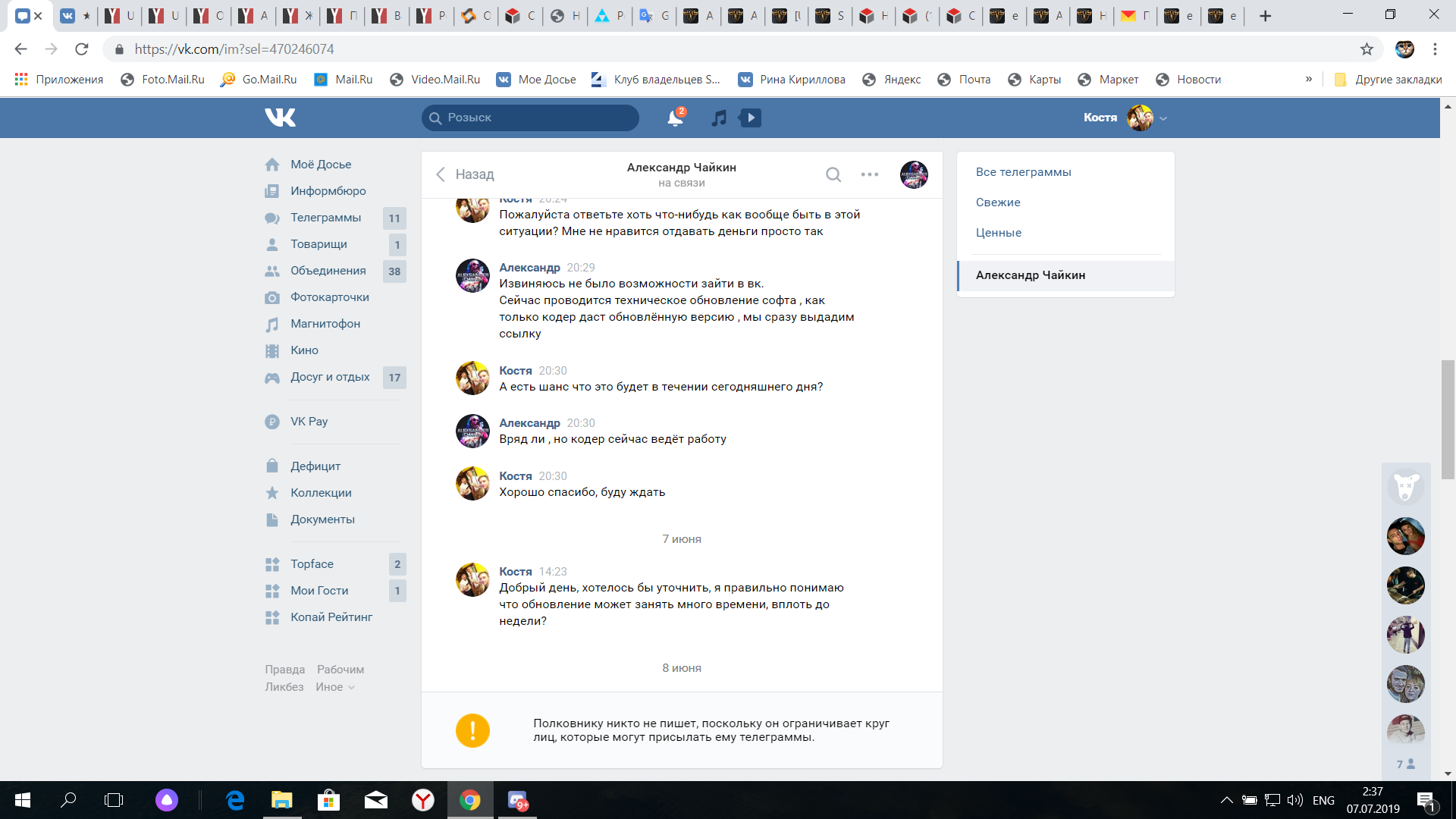Image resolution: width=1456 pixels, height=819 pixels.
Task: Open Телеграммы in the left sidebar
Action: coord(325,218)
